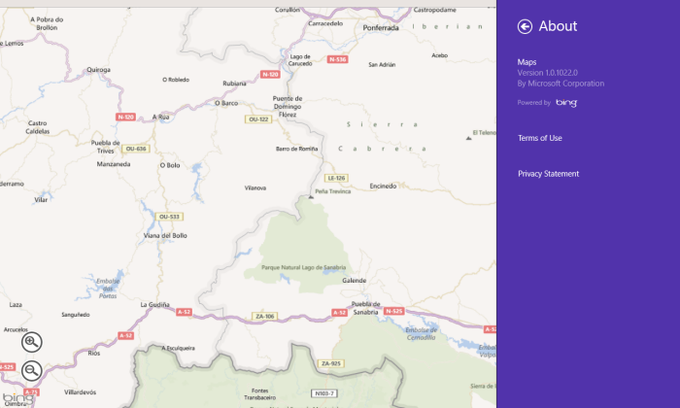Click the N103-7 road shield
Screen dimensions: 680x408
[324, 394]
